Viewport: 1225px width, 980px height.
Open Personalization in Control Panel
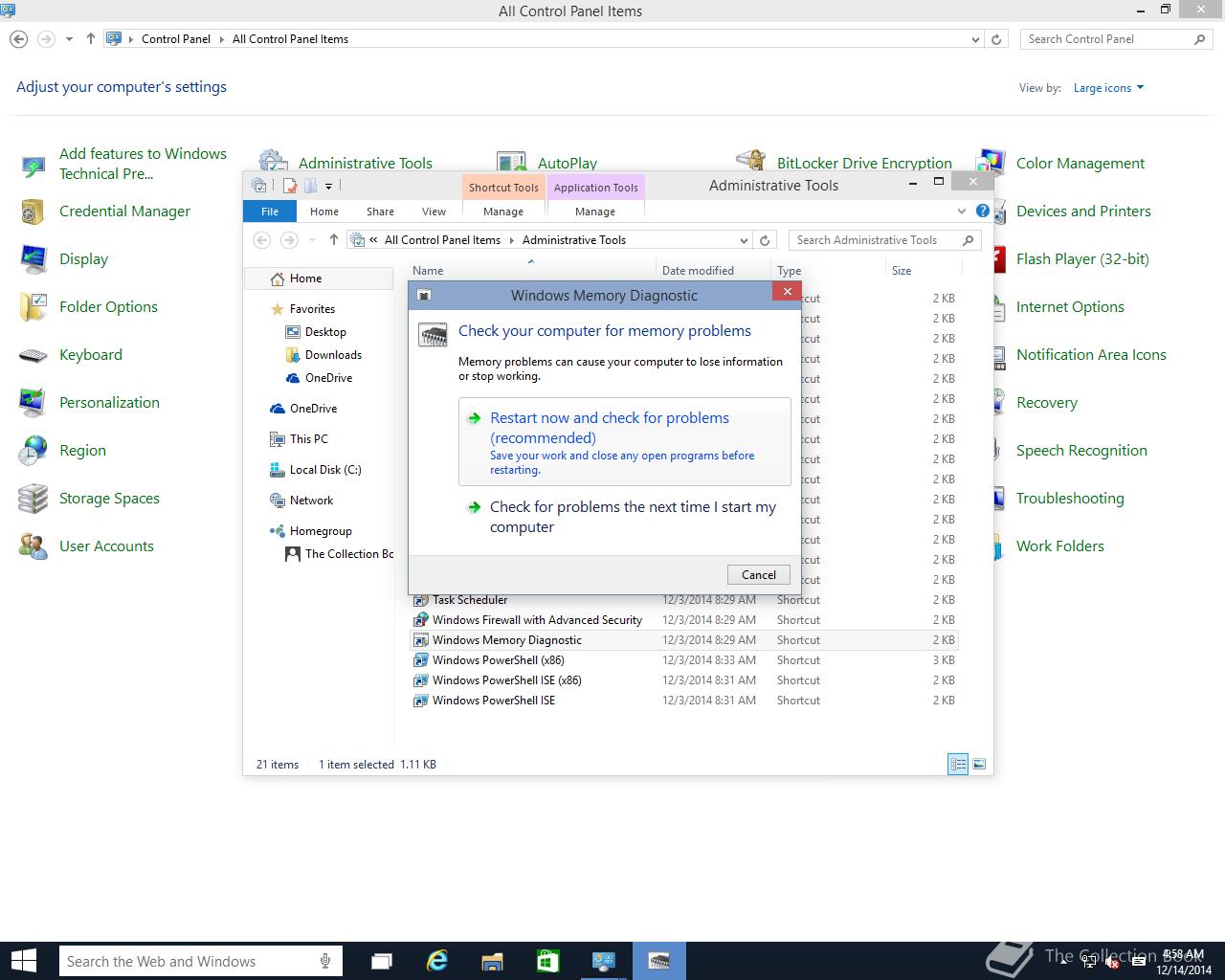coord(109,403)
